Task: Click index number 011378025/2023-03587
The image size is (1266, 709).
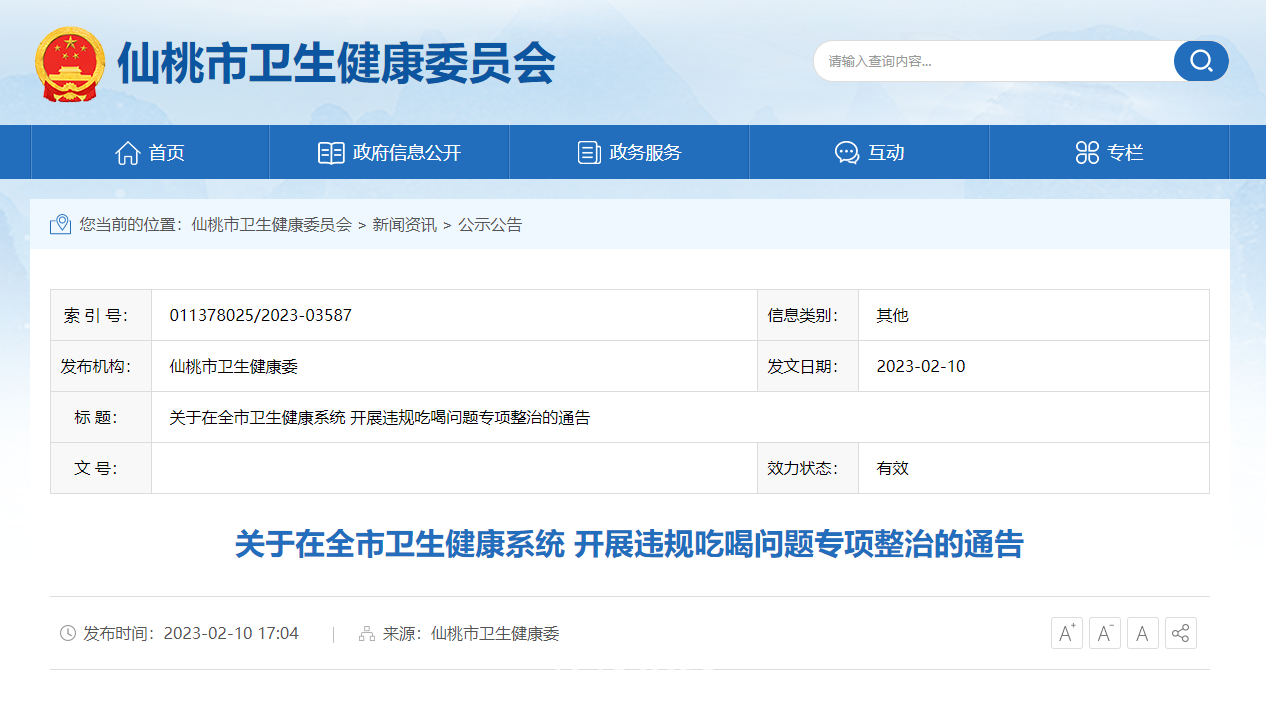Action: [261, 315]
